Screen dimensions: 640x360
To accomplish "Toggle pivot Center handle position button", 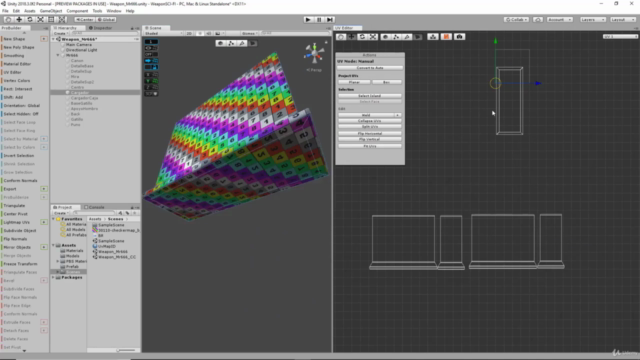I will (84, 20).
